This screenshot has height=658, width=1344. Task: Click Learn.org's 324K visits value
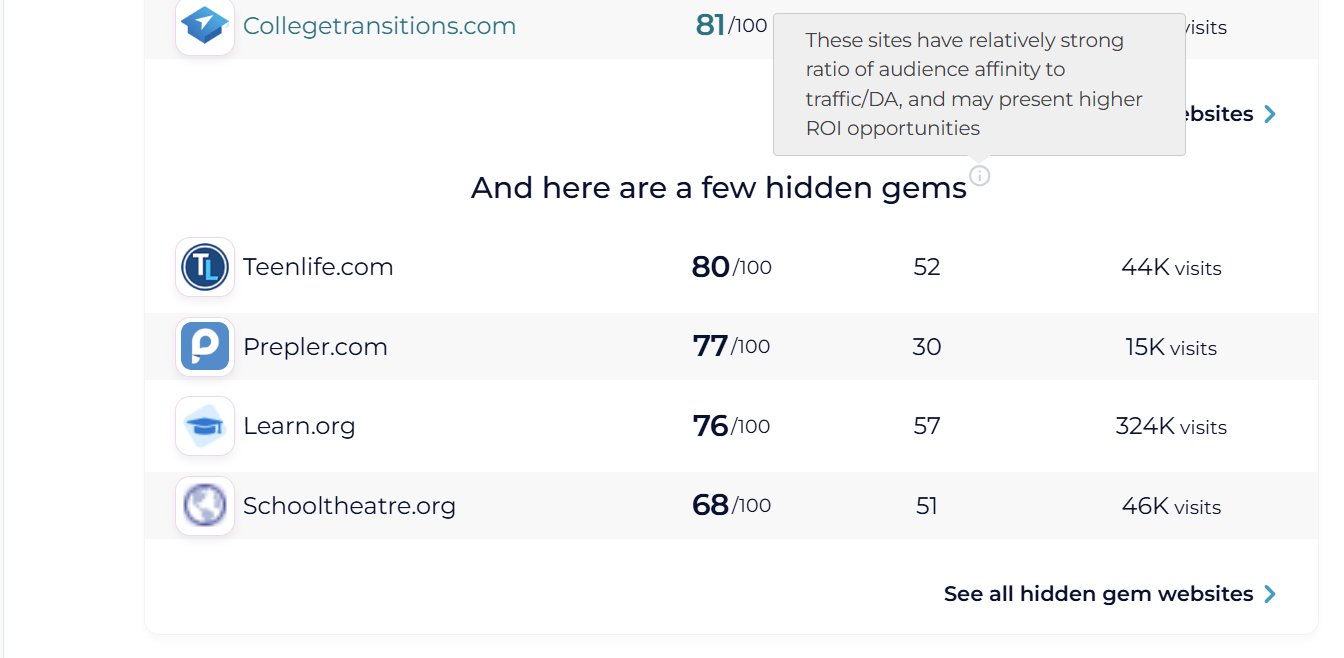click(x=1171, y=427)
